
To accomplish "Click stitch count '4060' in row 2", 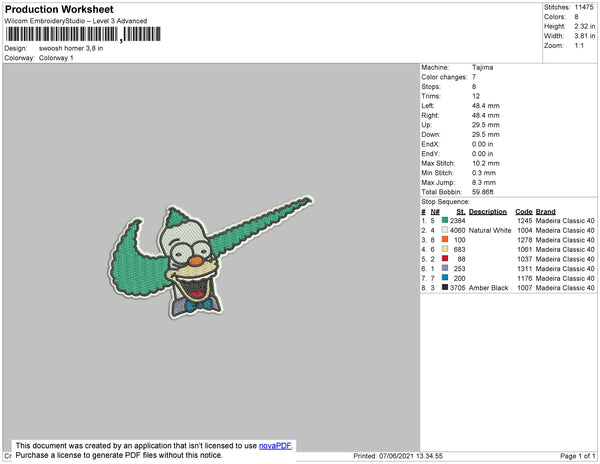I will pyautogui.click(x=458, y=230).
